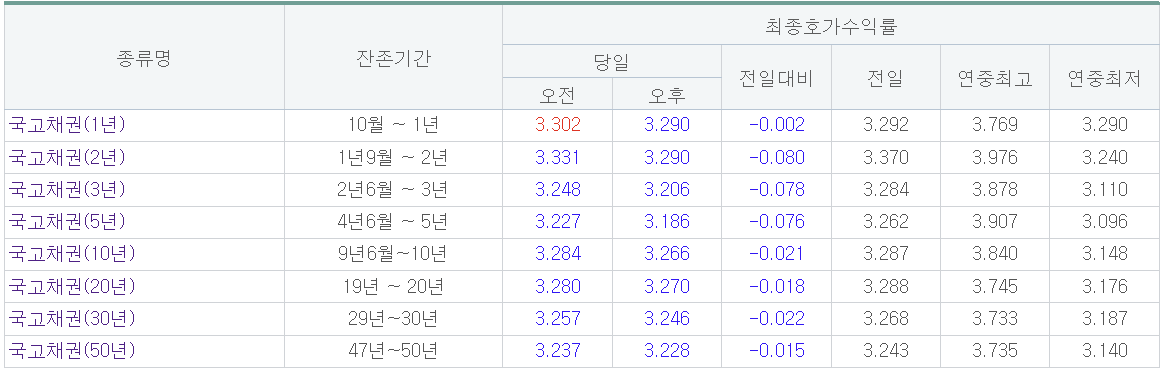Select the yearly low 3.240
Screen dimensions: 1164x368
pos(1105,157)
